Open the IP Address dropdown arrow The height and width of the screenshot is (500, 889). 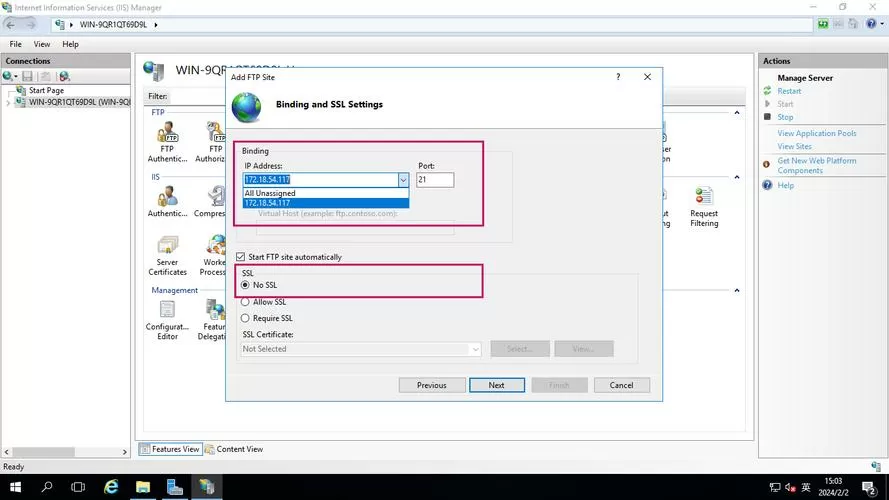pos(403,180)
